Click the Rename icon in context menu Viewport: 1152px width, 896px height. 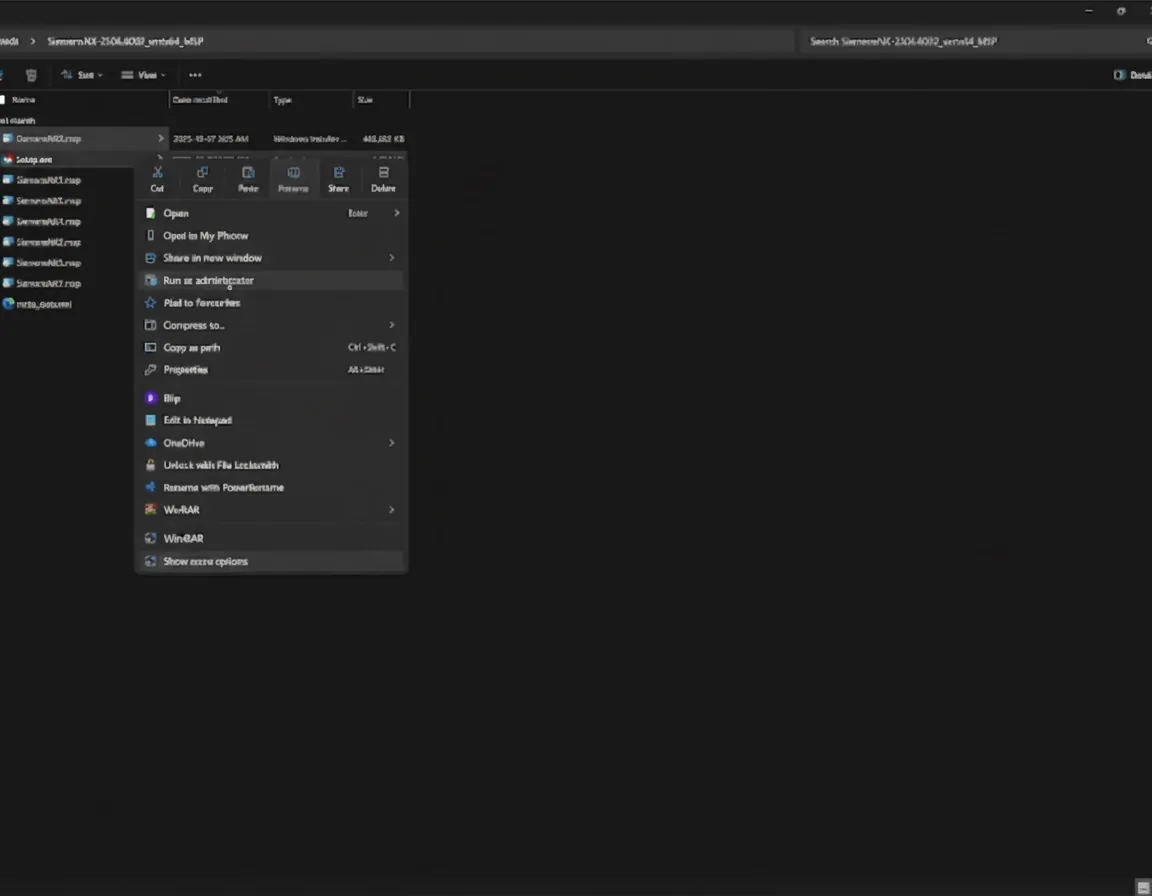(293, 173)
